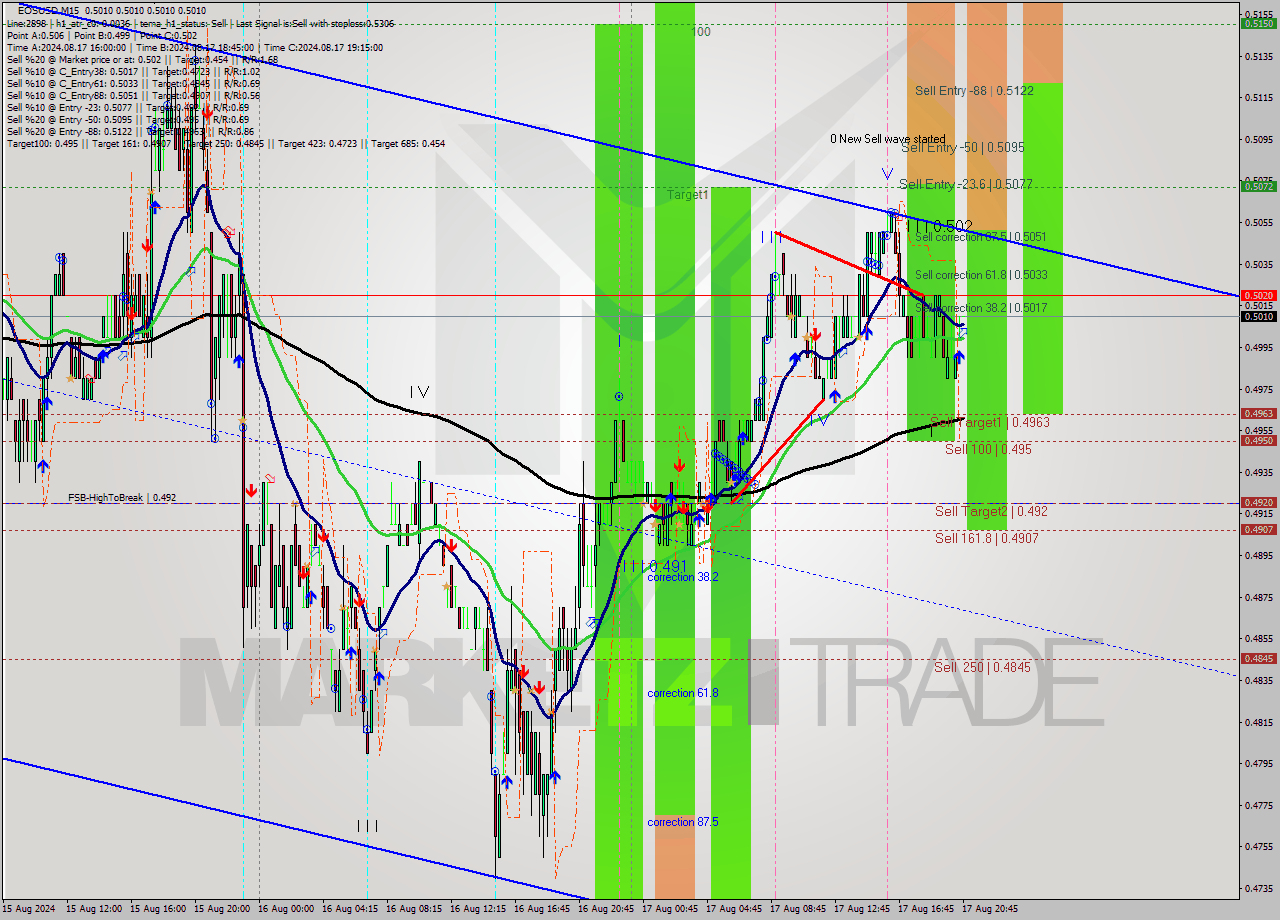Click the 'Sell correction 38.2 | 0.5017' label
The image size is (1280, 920).
[981, 308]
